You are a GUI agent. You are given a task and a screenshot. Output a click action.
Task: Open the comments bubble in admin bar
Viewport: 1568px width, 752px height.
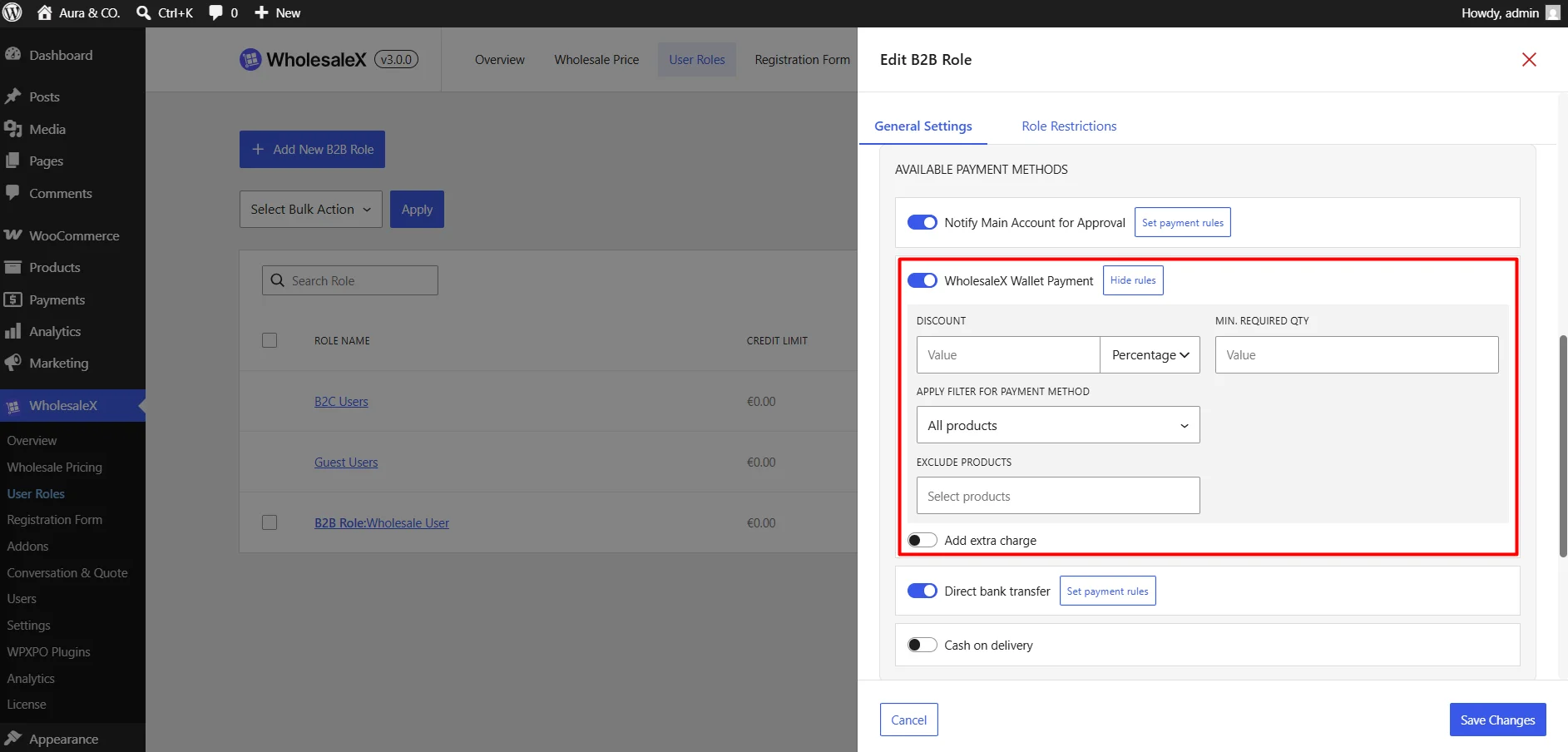coord(216,12)
